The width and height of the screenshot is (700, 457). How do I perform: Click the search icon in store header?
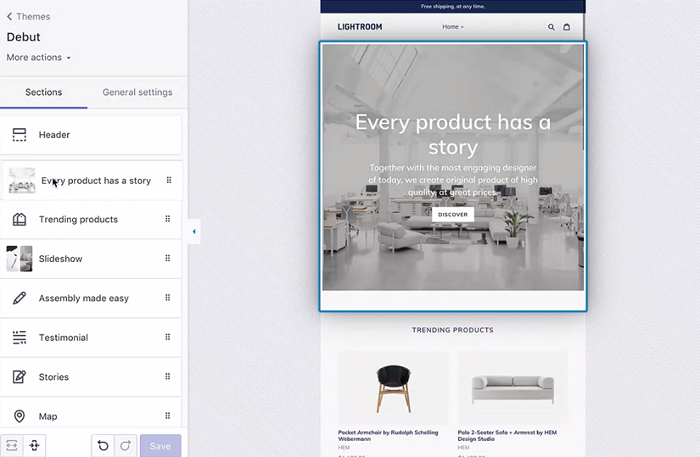coord(551,27)
